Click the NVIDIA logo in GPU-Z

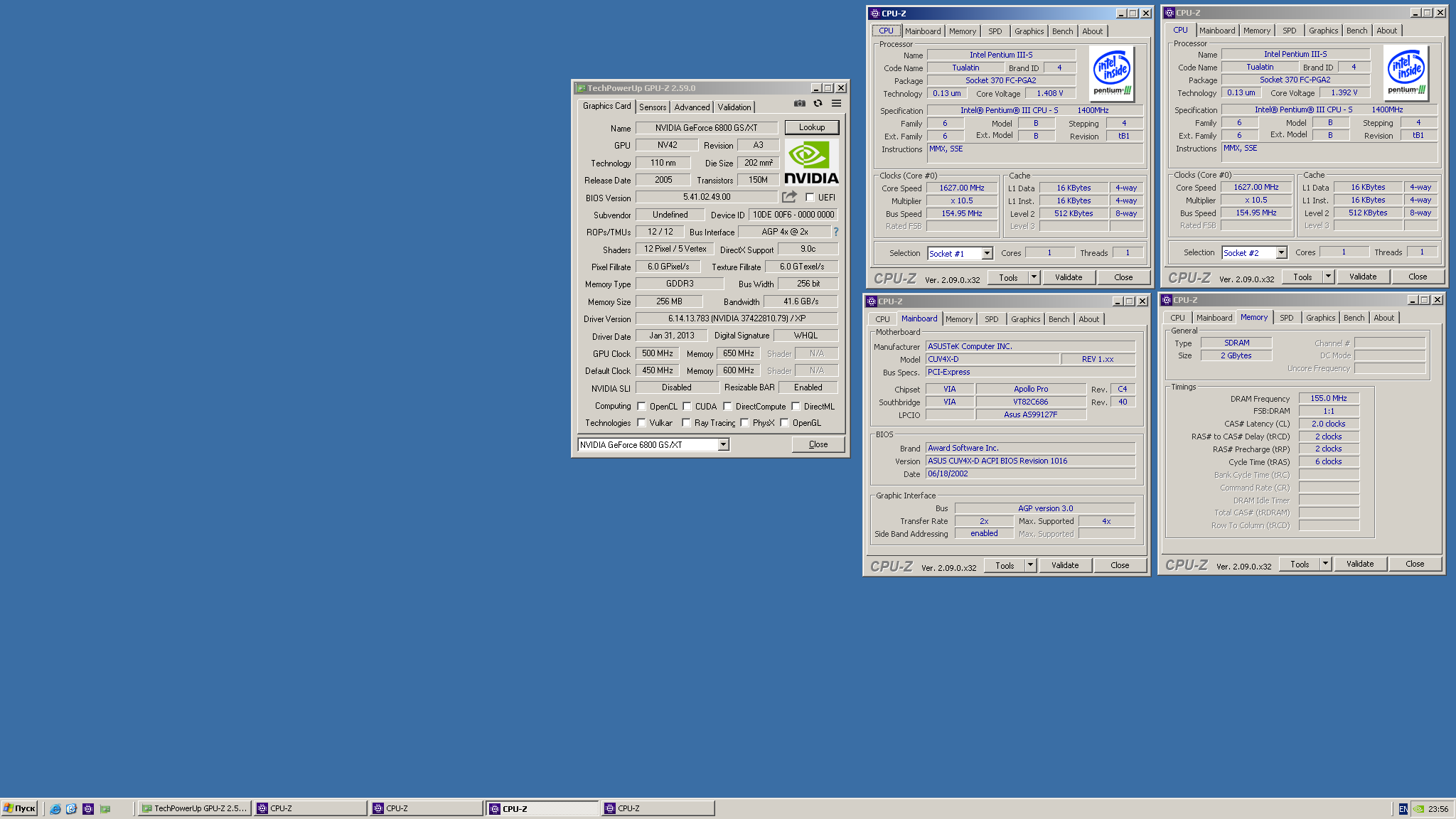(x=811, y=163)
